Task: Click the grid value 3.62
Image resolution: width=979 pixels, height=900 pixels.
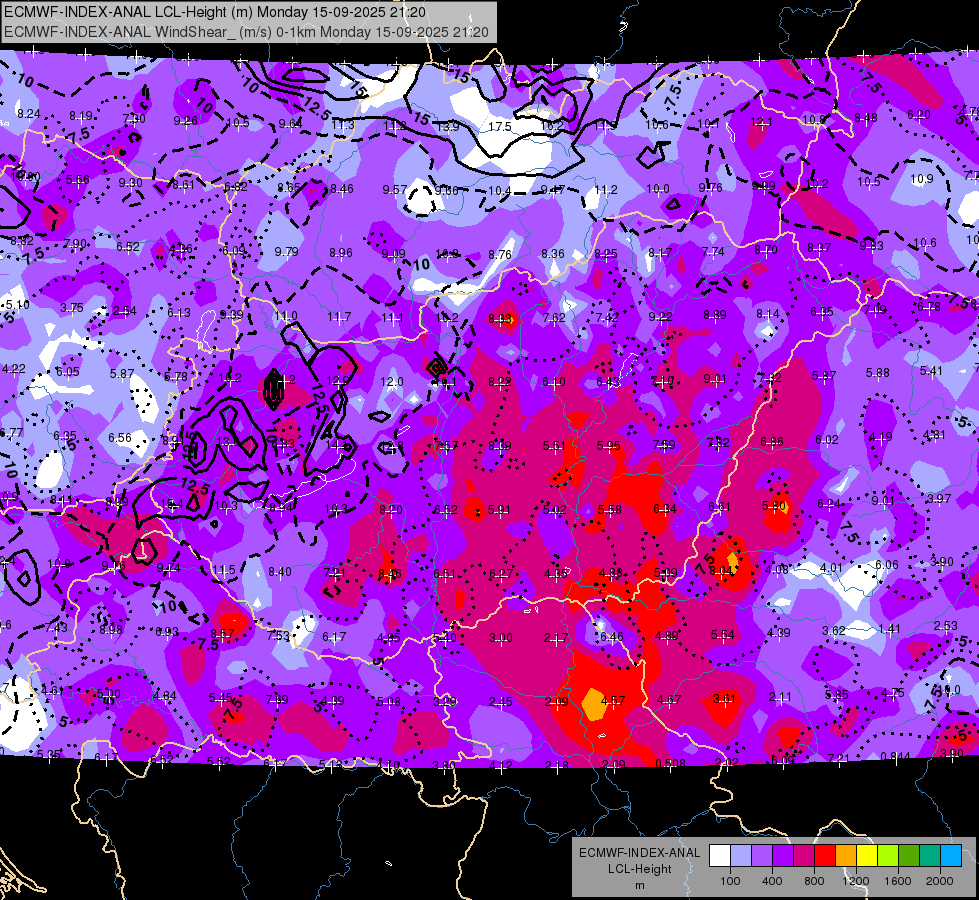Action: tap(834, 631)
